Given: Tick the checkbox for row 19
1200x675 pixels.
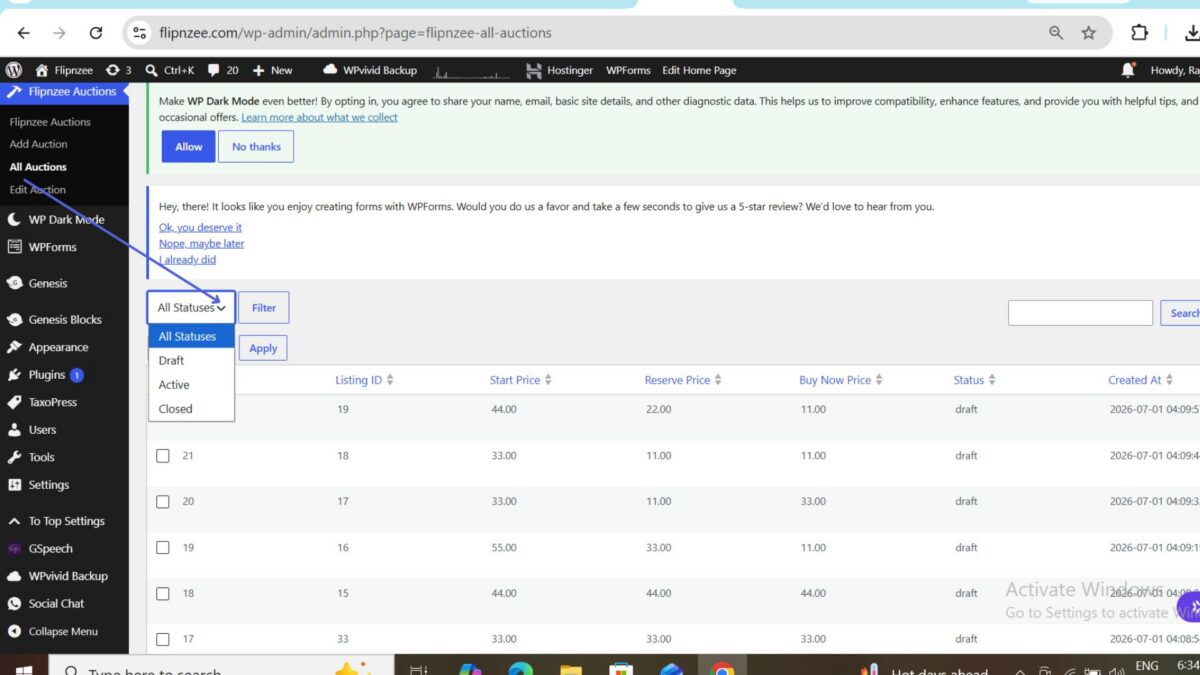Looking at the screenshot, I should (x=163, y=548).
